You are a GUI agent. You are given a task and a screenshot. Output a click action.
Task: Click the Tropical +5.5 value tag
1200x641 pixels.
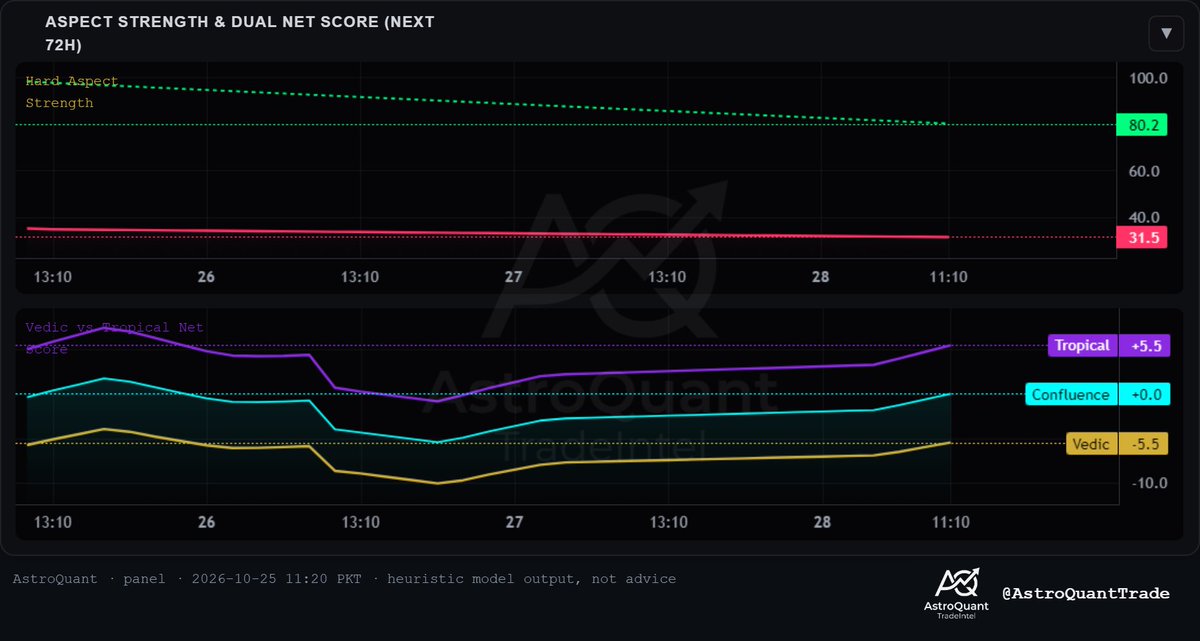[x=1144, y=346]
